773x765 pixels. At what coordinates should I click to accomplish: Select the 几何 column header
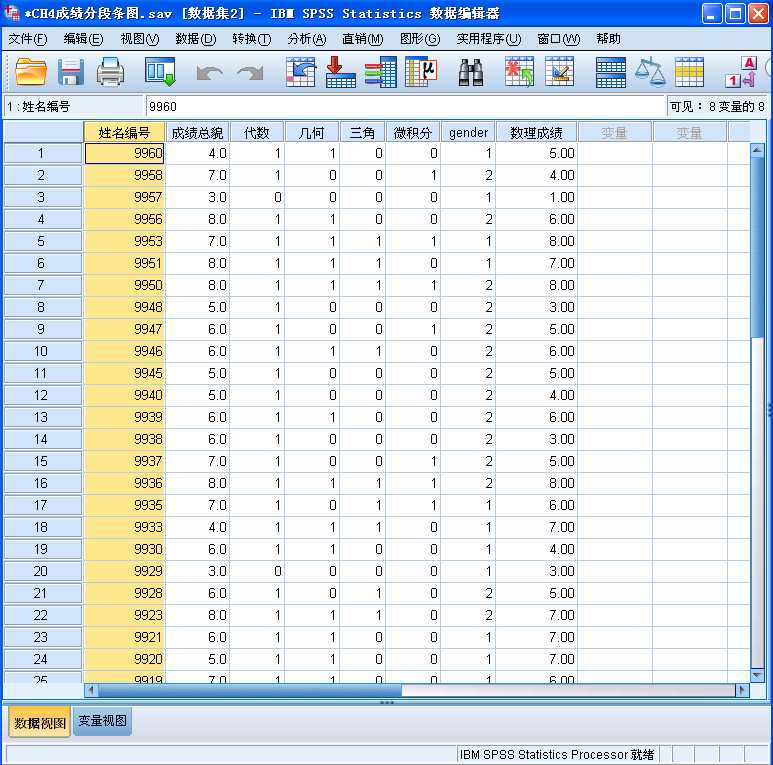coord(312,133)
